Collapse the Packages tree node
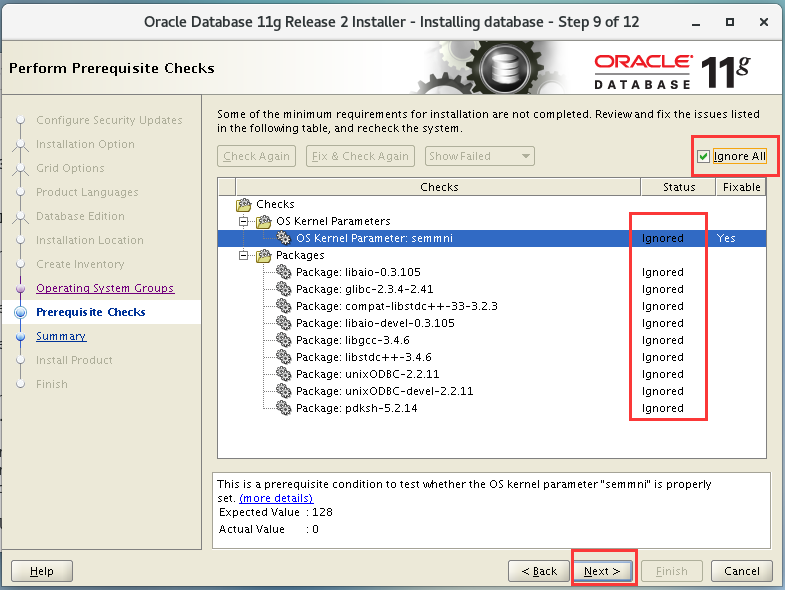The width and height of the screenshot is (785, 590). pyautogui.click(x=243, y=255)
